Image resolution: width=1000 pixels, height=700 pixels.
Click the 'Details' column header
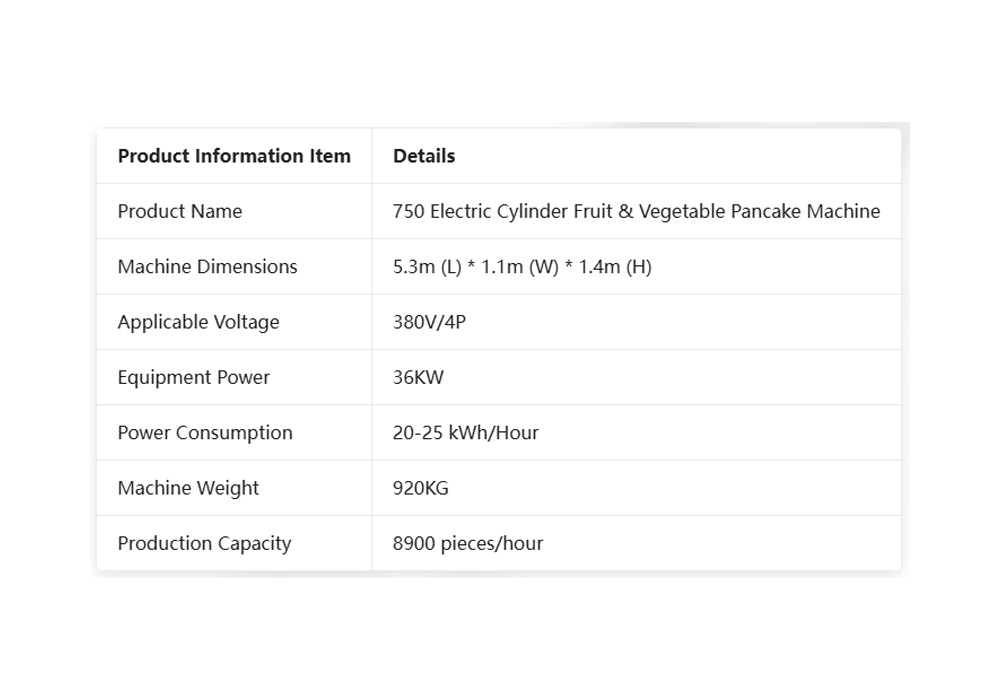click(424, 156)
